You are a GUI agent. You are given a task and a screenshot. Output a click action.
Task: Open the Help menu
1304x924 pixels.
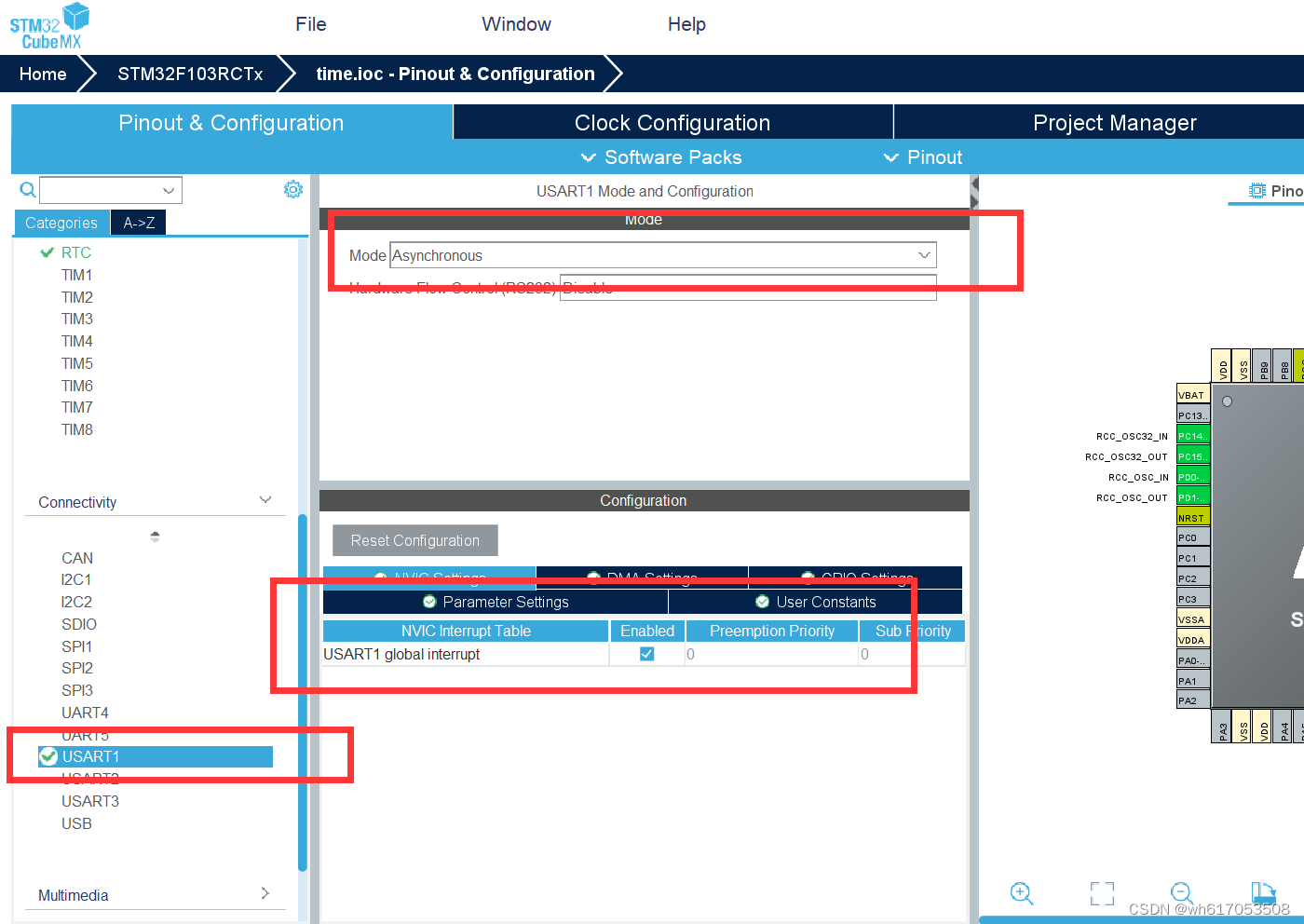coord(686,24)
